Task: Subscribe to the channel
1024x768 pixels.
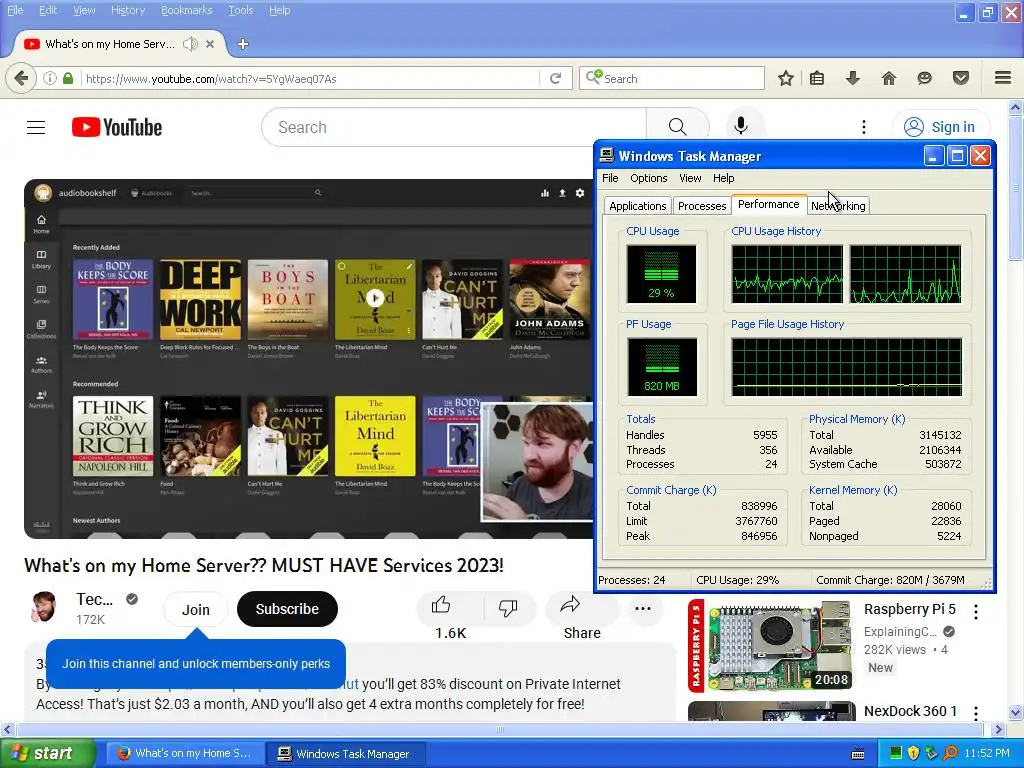Action: (287, 609)
